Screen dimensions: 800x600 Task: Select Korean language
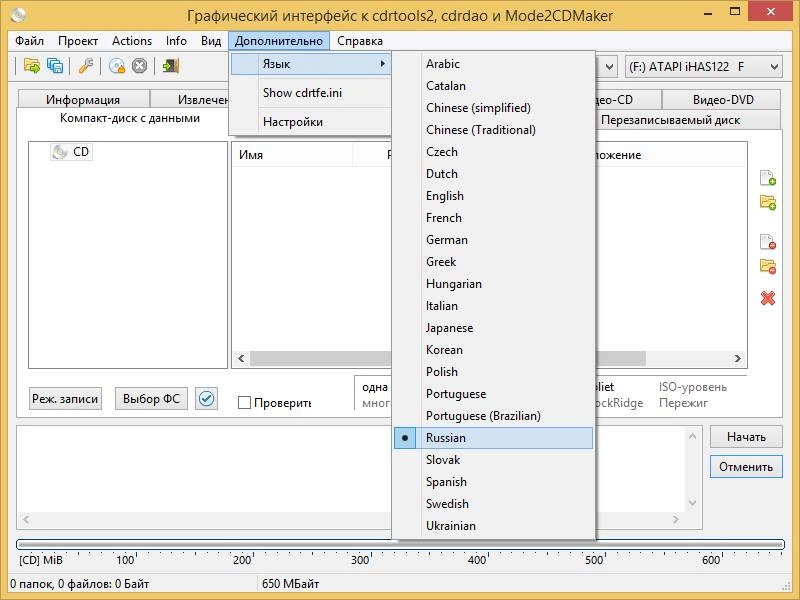pyautogui.click(x=493, y=349)
